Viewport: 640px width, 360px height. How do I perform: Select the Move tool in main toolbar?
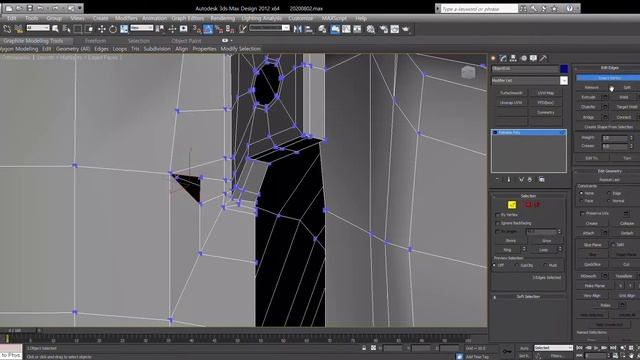click(102, 29)
